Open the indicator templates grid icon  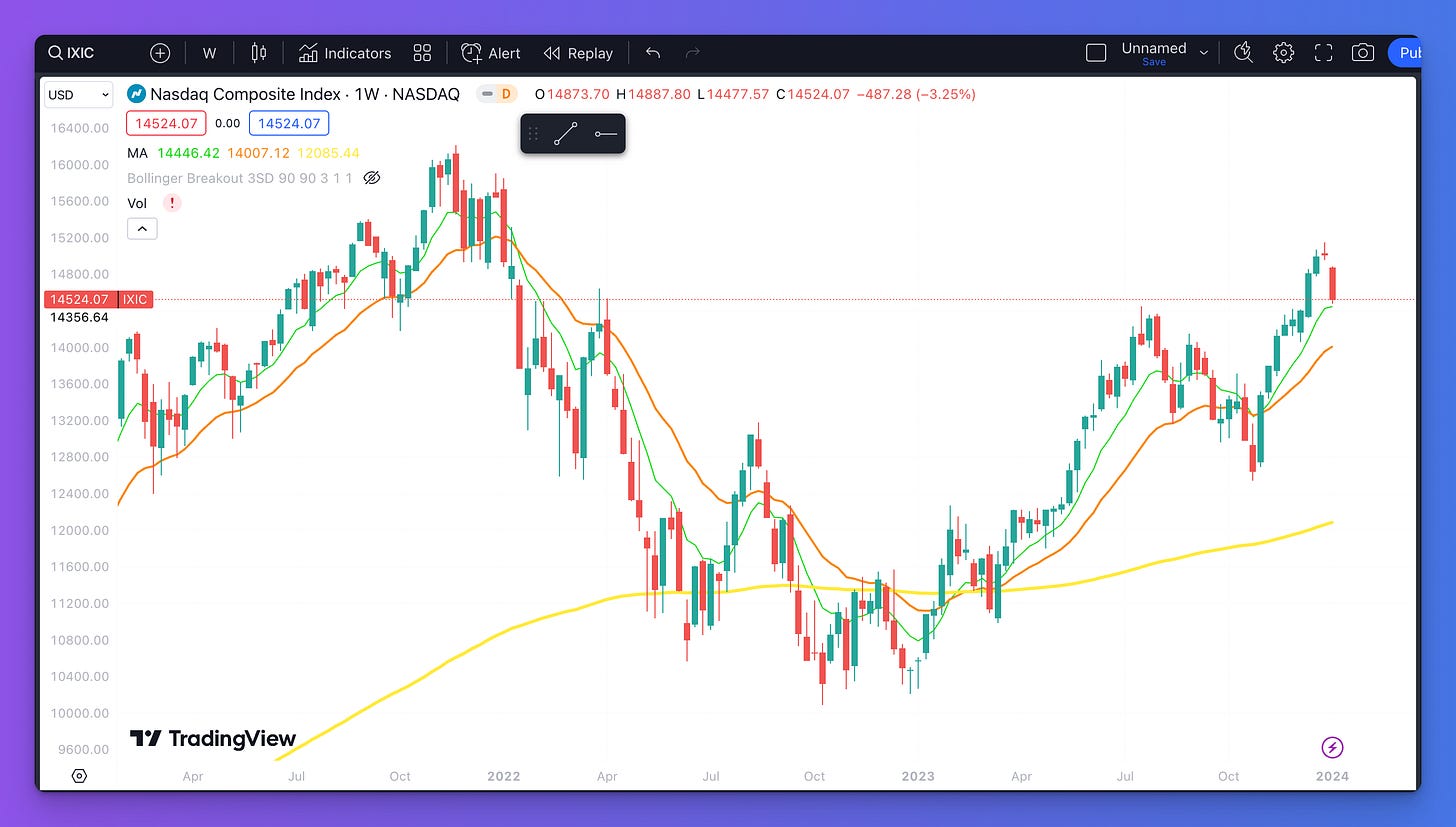point(422,53)
